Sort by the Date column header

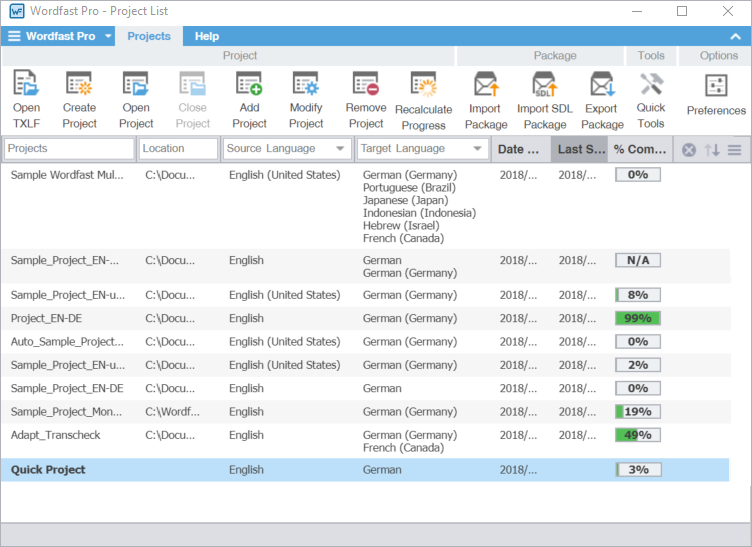pyautogui.click(x=521, y=149)
